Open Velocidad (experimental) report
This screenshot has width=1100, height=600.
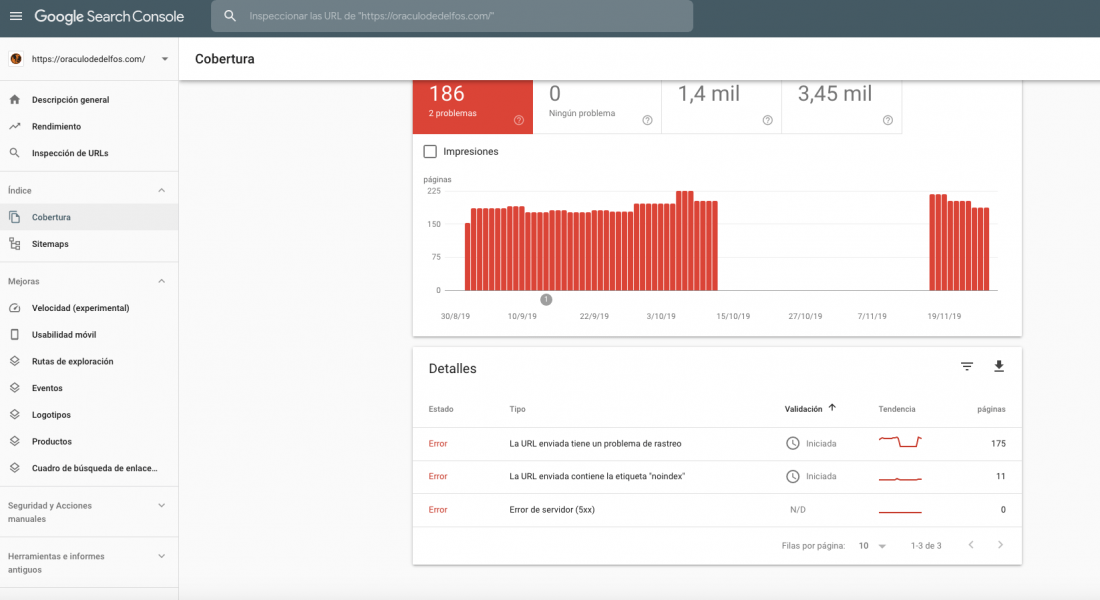tap(89, 308)
